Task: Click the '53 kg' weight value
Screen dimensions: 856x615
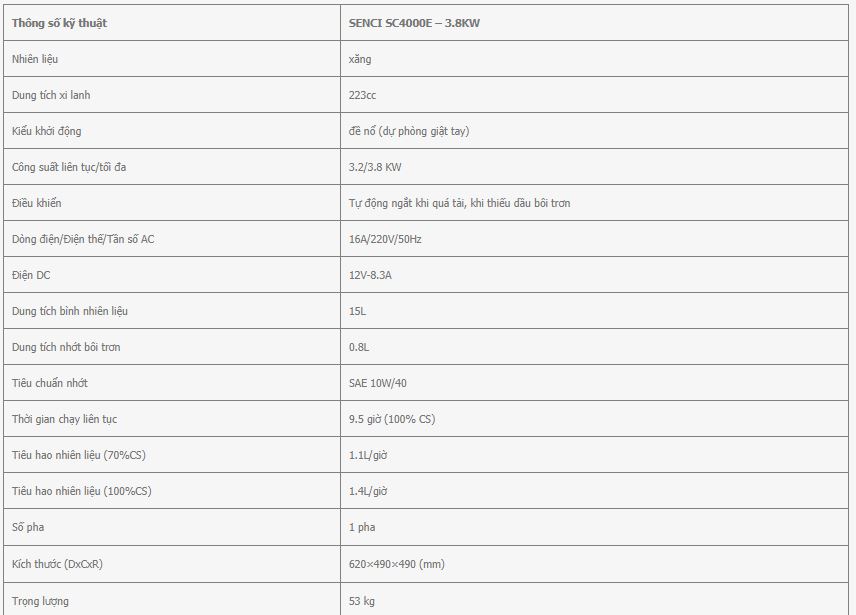Action: click(362, 601)
